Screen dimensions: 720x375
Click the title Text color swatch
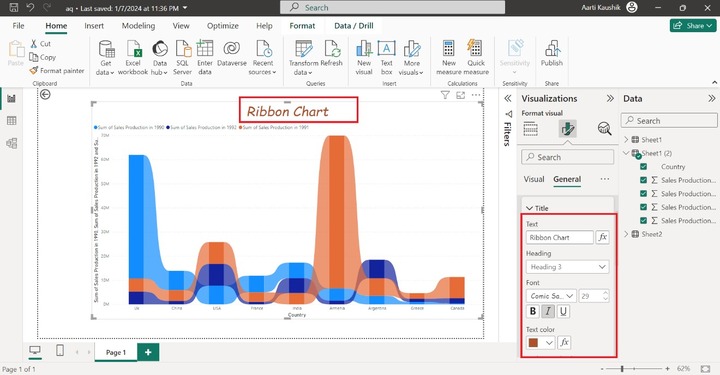[x=534, y=342]
